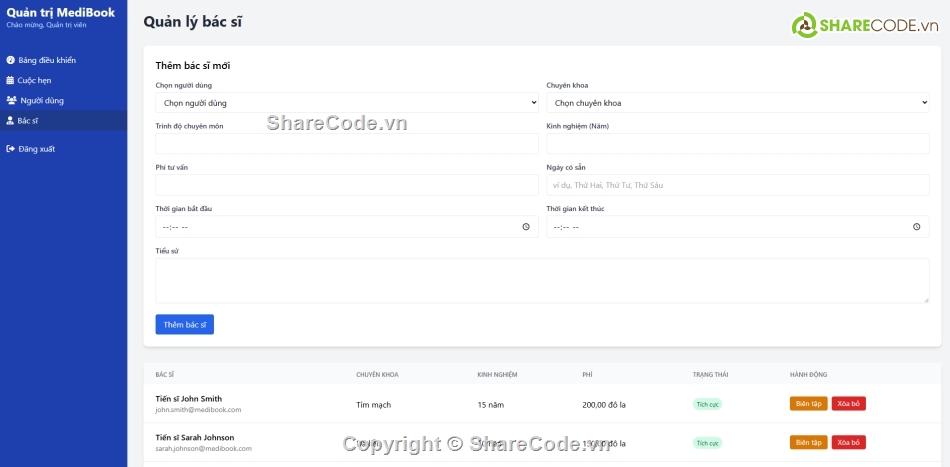Open the Chọn người dùng dropdown

coord(346,102)
